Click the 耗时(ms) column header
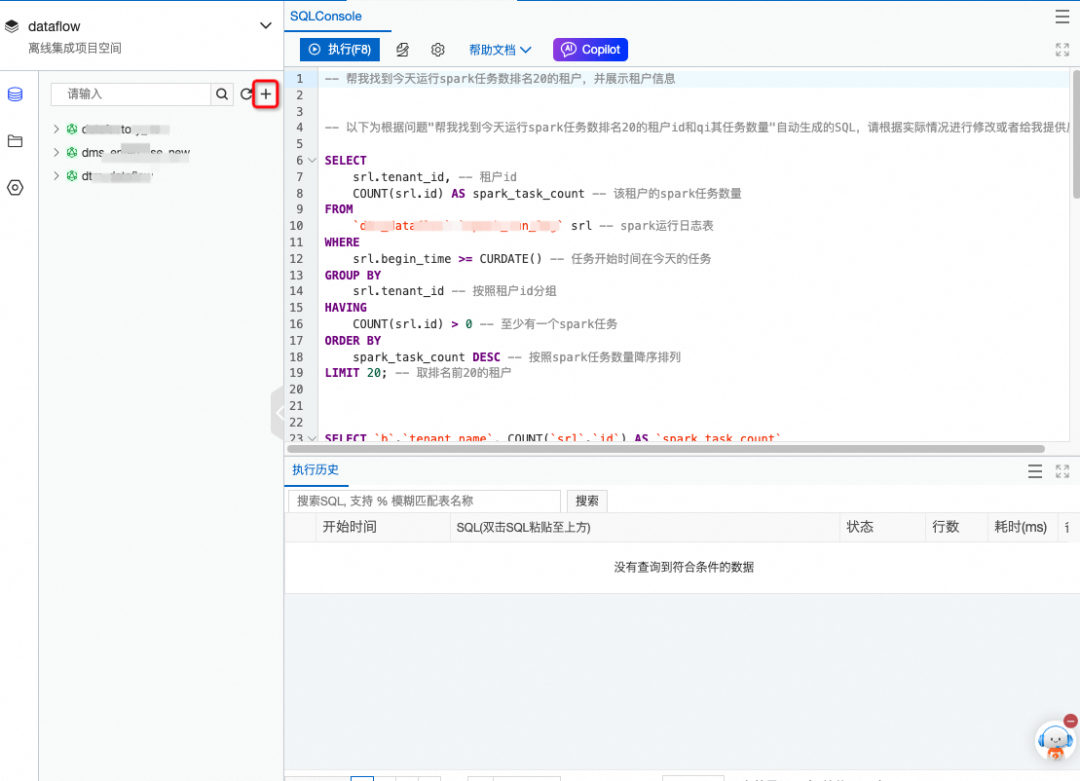 (1021, 527)
